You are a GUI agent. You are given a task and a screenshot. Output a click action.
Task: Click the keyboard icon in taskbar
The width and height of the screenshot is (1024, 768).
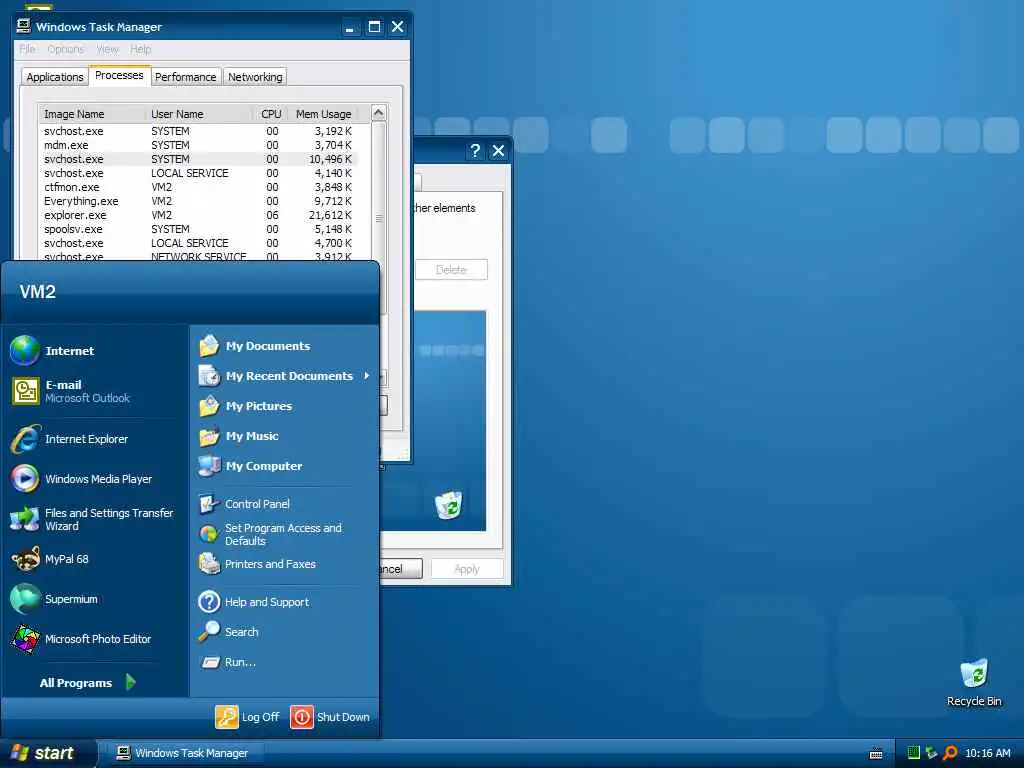pyautogui.click(x=876, y=754)
